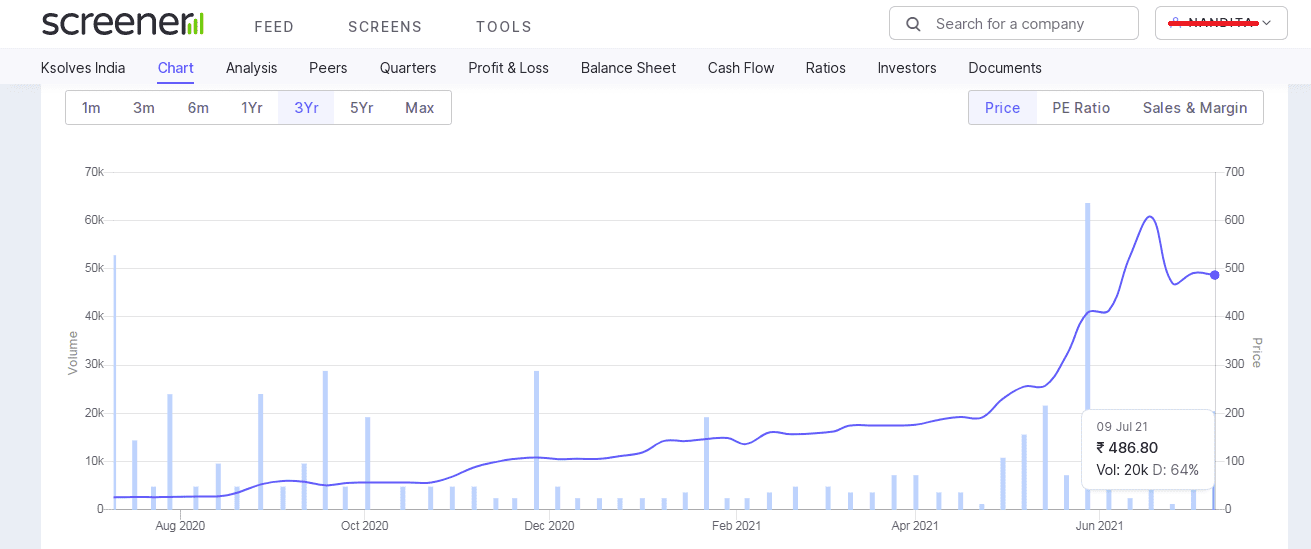Viewport: 1311px width, 549px height.
Task: Click the Aug 2020 axis label
Action: point(181,525)
